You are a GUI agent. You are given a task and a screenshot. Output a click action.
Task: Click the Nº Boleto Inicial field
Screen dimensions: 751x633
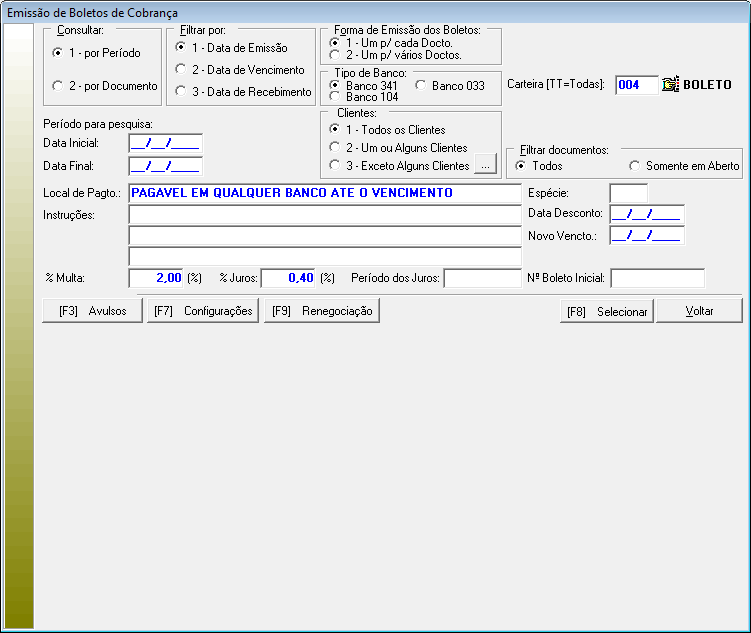point(657,277)
